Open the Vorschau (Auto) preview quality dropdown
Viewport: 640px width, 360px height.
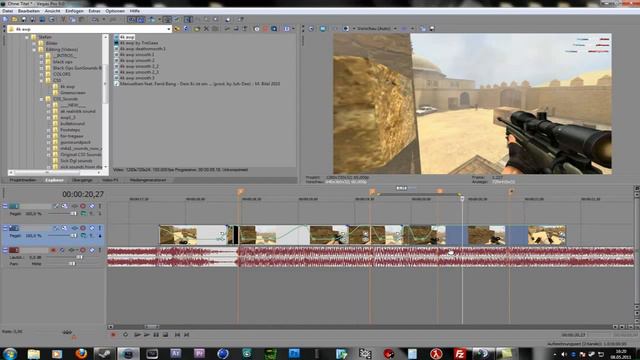pyautogui.click(x=395, y=29)
